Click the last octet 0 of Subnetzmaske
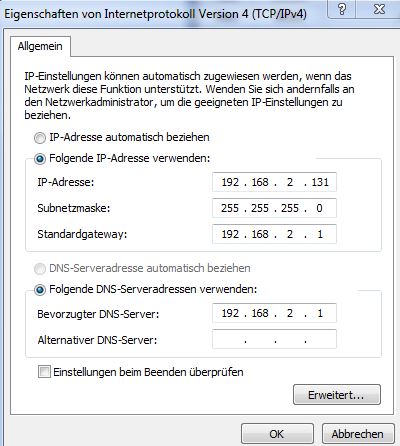Image resolution: width=400 pixels, height=446 pixels. point(319,208)
